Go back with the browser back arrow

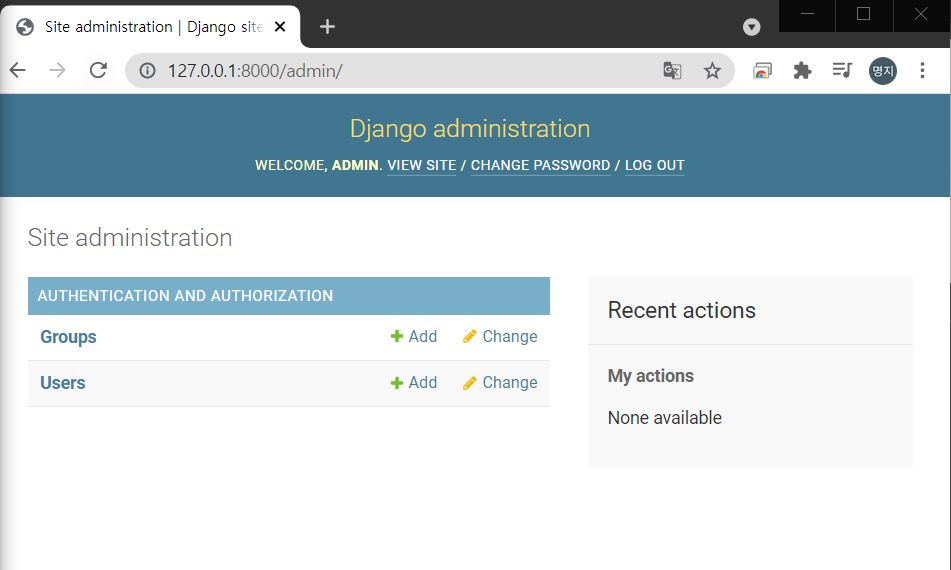coord(18,70)
